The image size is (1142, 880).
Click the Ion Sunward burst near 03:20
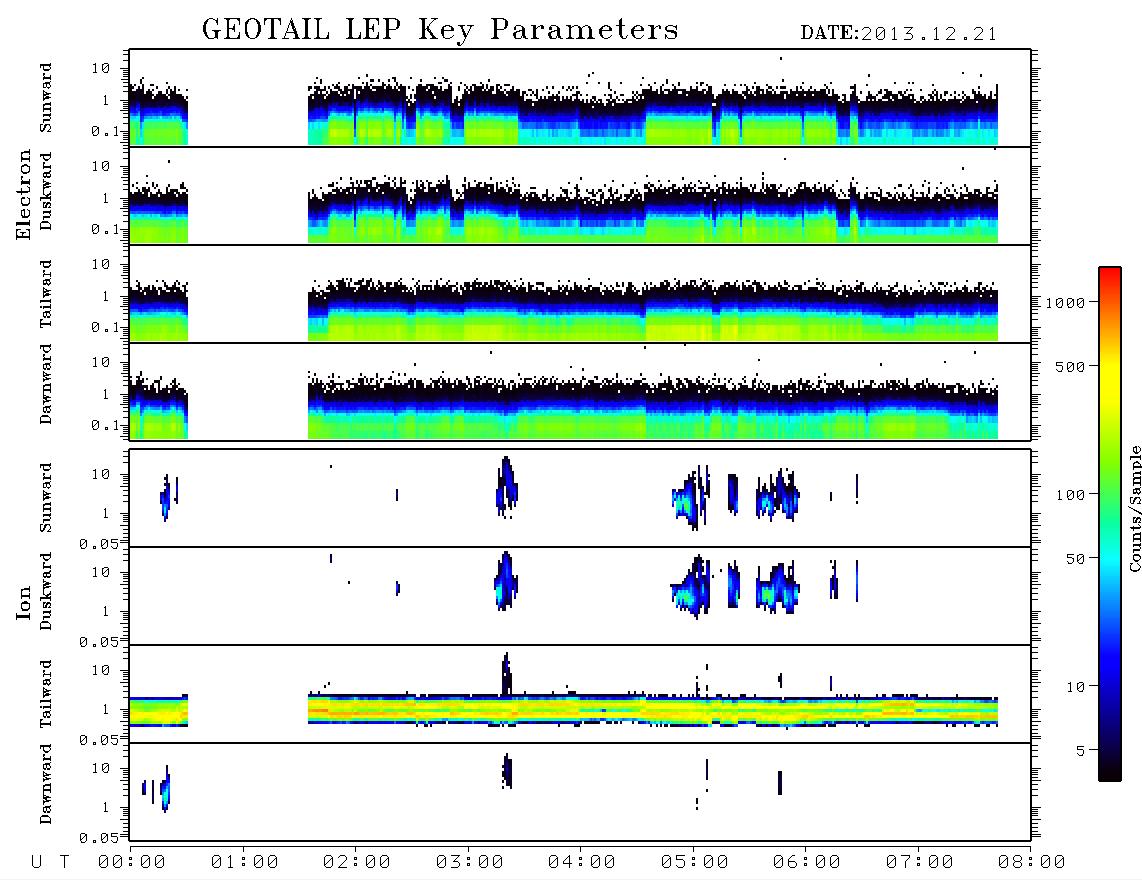[506, 487]
